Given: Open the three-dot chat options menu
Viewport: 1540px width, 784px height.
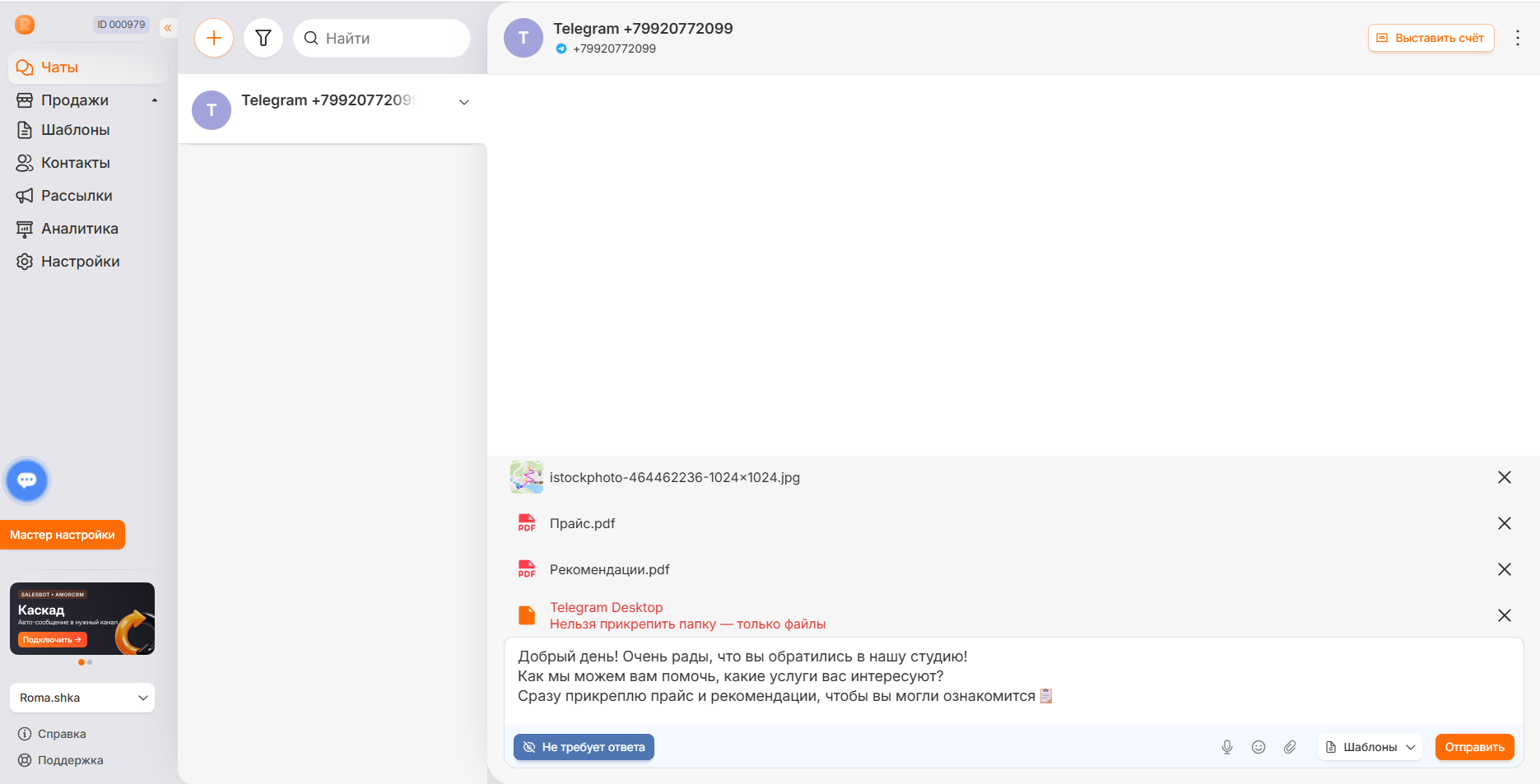Looking at the screenshot, I should [x=1518, y=38].
